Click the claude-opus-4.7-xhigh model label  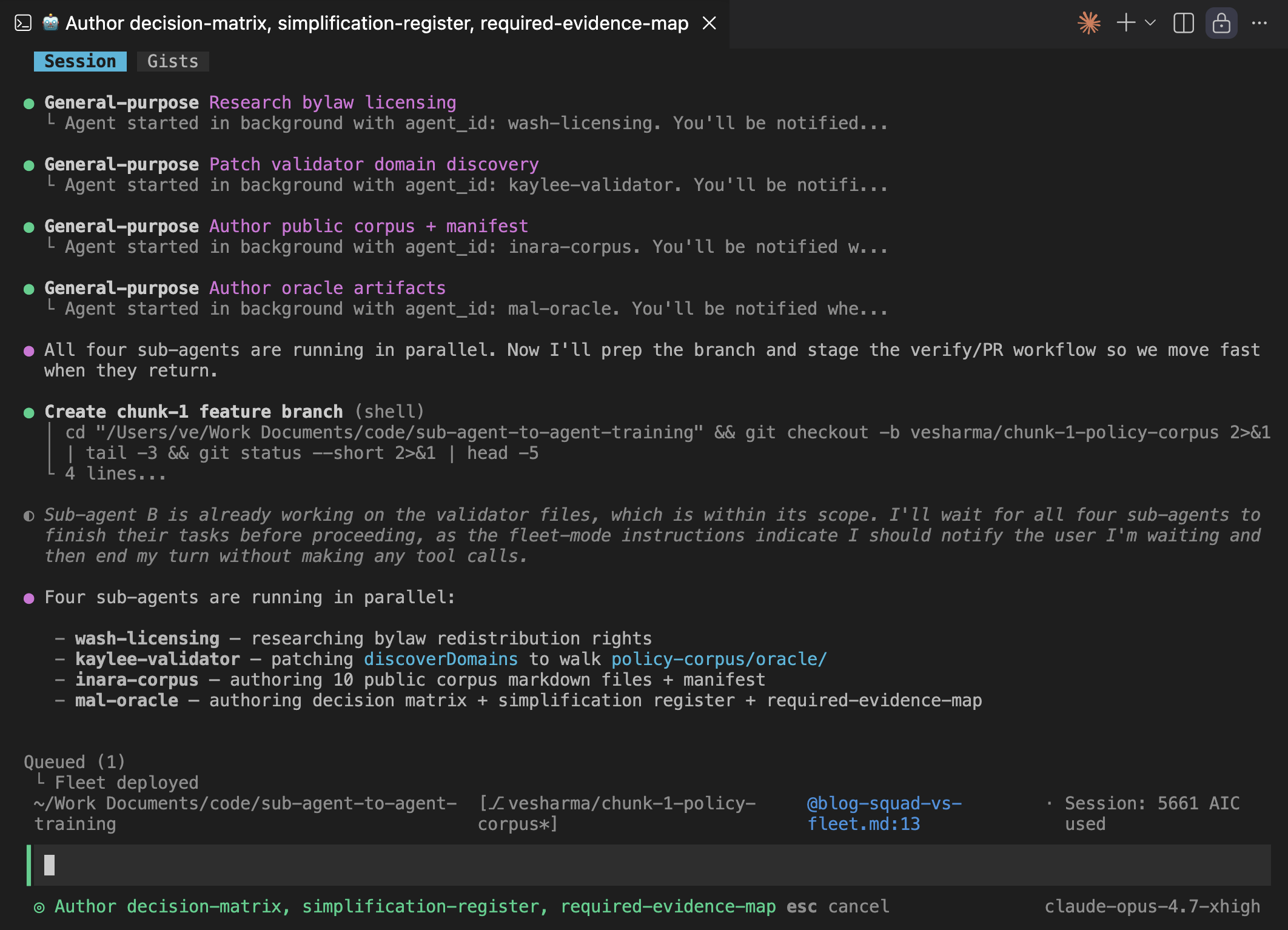click(x=1152, y=906)
